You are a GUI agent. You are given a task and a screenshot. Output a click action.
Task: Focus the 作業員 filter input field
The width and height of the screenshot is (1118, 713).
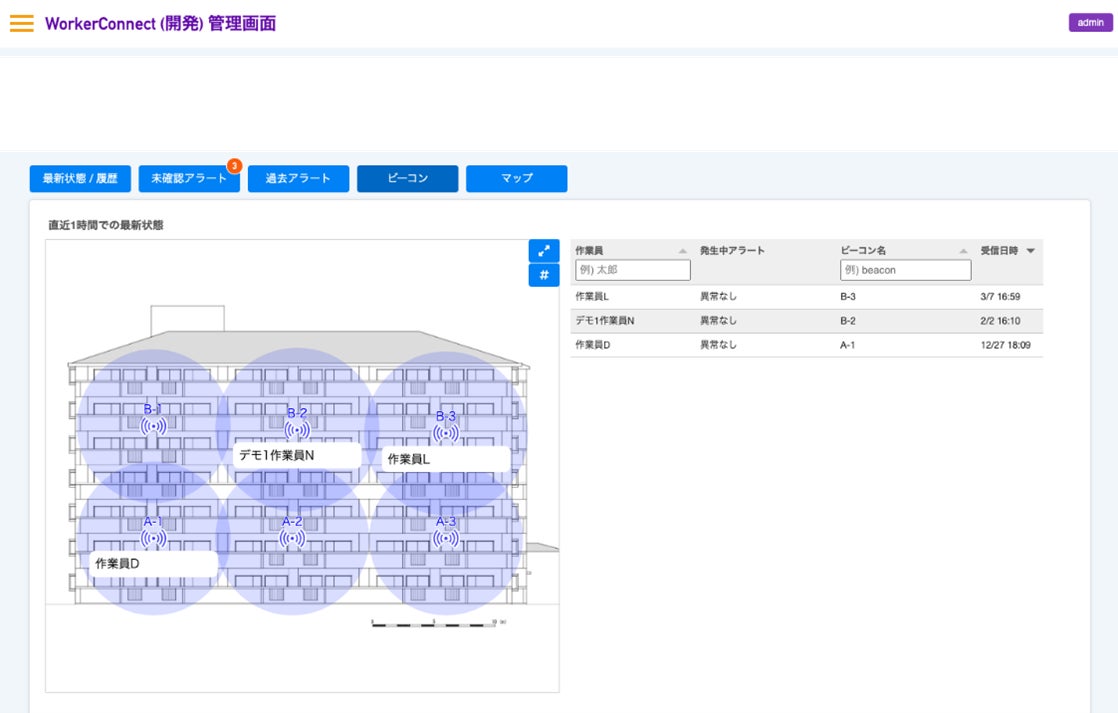click(632, 270)
